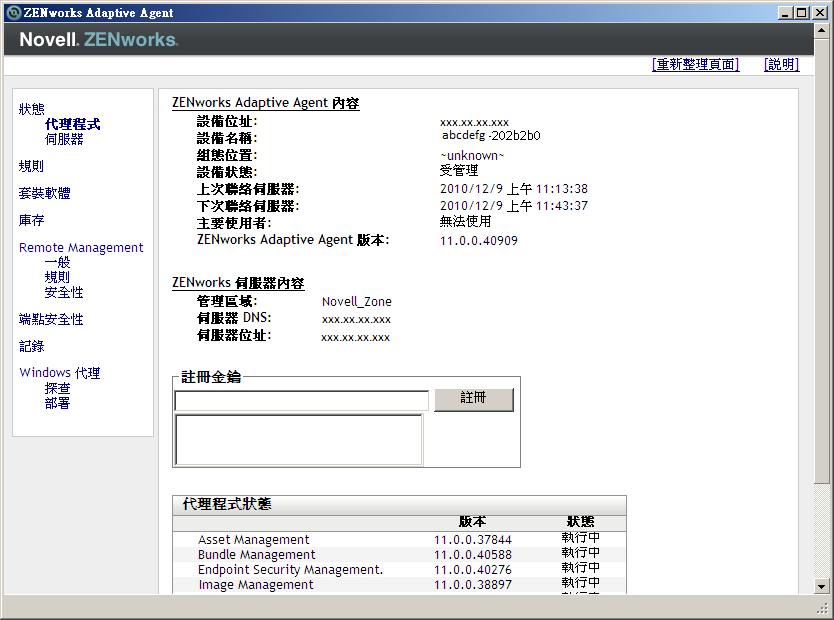Select 部署 under Windows 代理
The width and height of the screenshot is (834, 620).
tap(57, 403)
